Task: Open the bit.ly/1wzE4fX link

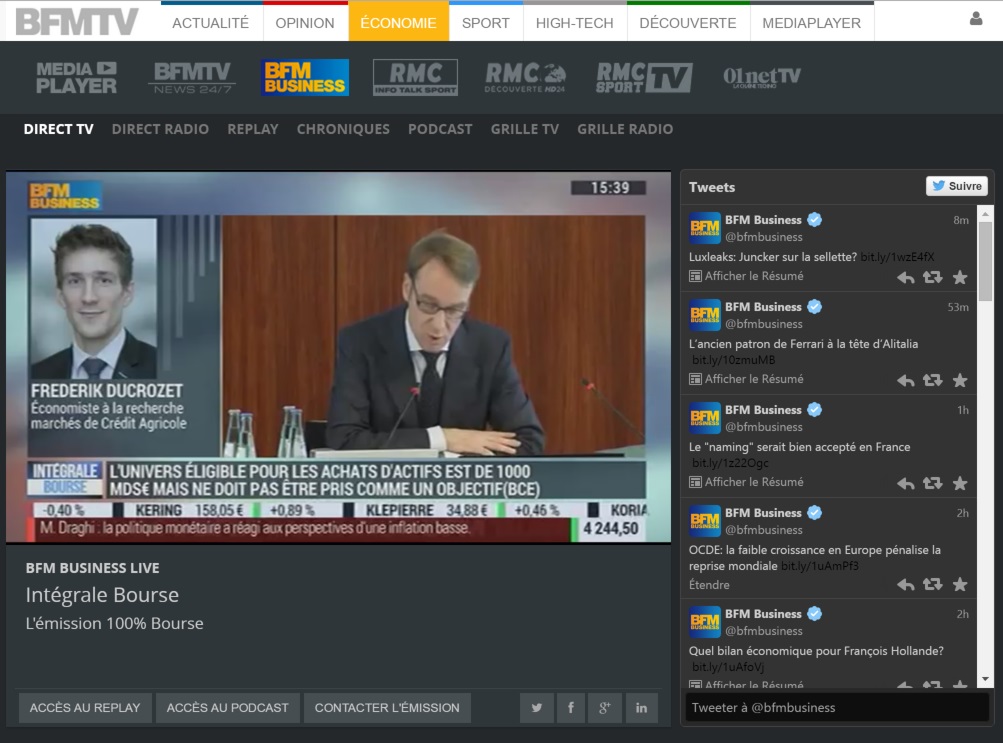Action: (x=897, y=257)
